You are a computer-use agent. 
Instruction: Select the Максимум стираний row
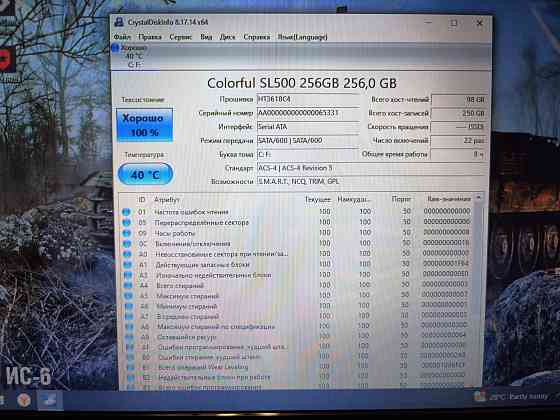tap(296, 296)
